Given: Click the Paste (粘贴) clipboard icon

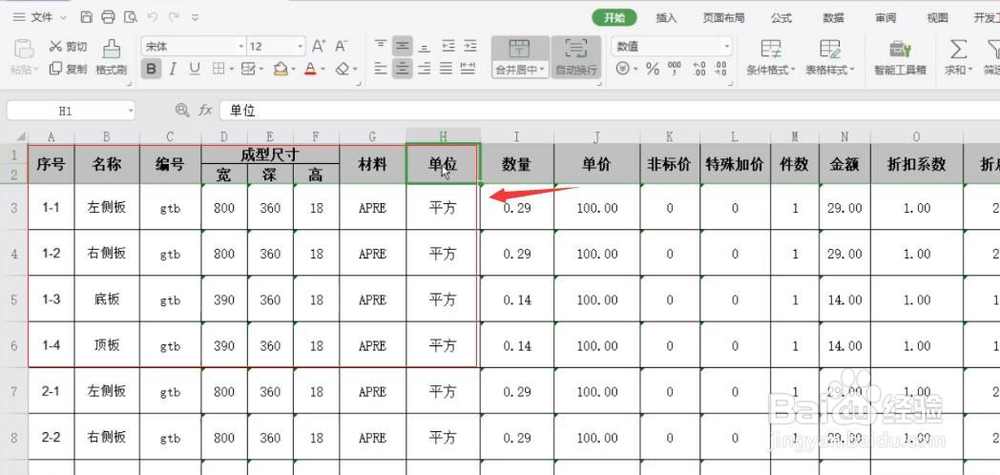Looking at the screenshot, I should pos(24,49).
